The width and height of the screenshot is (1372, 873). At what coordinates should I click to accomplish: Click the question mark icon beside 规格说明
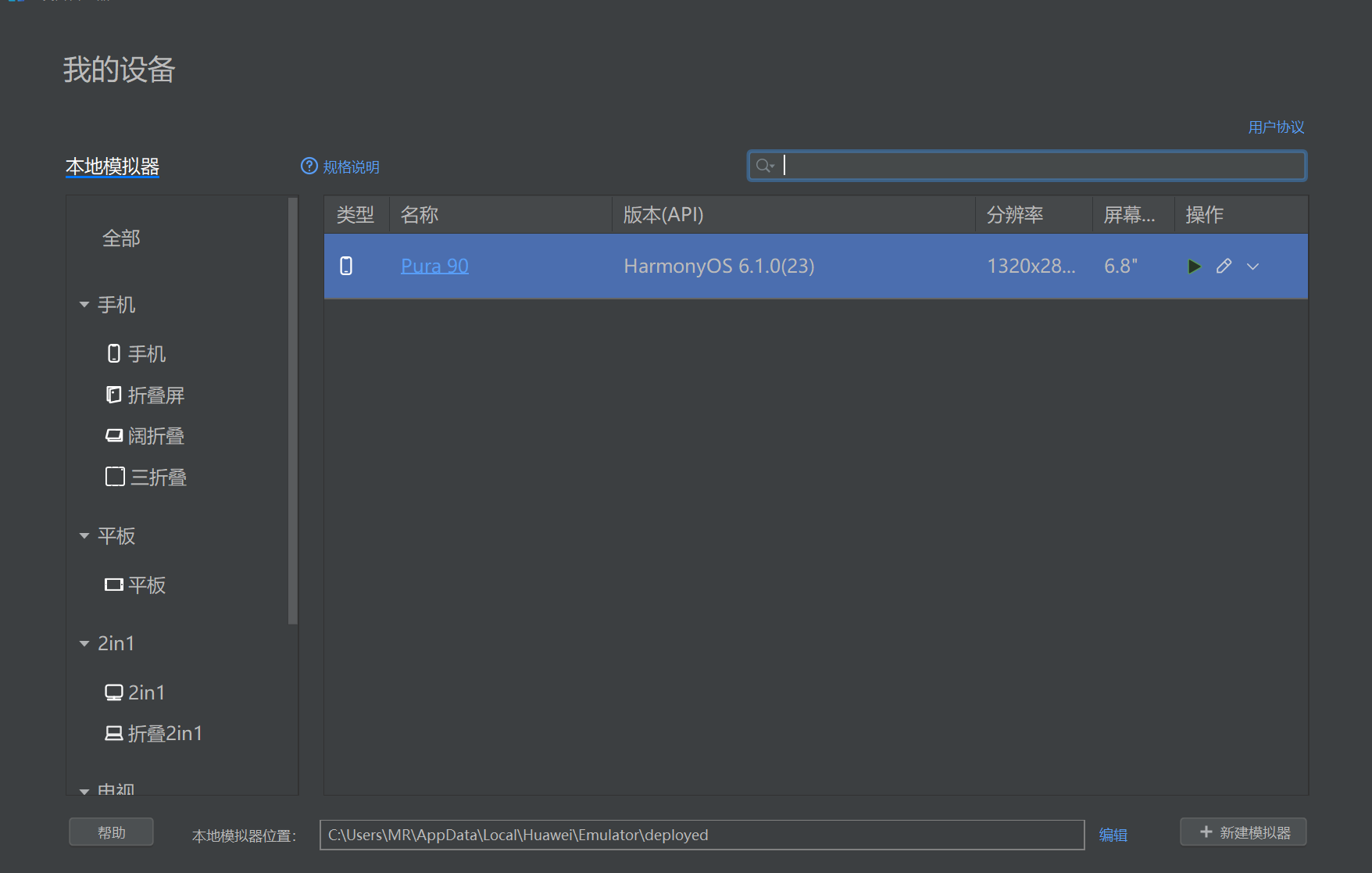[309, 166]
